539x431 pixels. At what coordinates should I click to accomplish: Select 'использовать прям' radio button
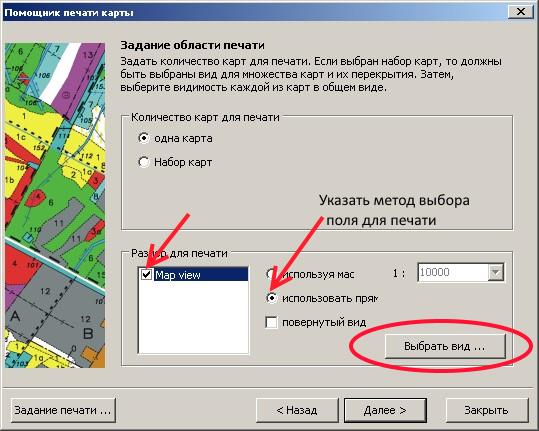[x=271, y=298]
